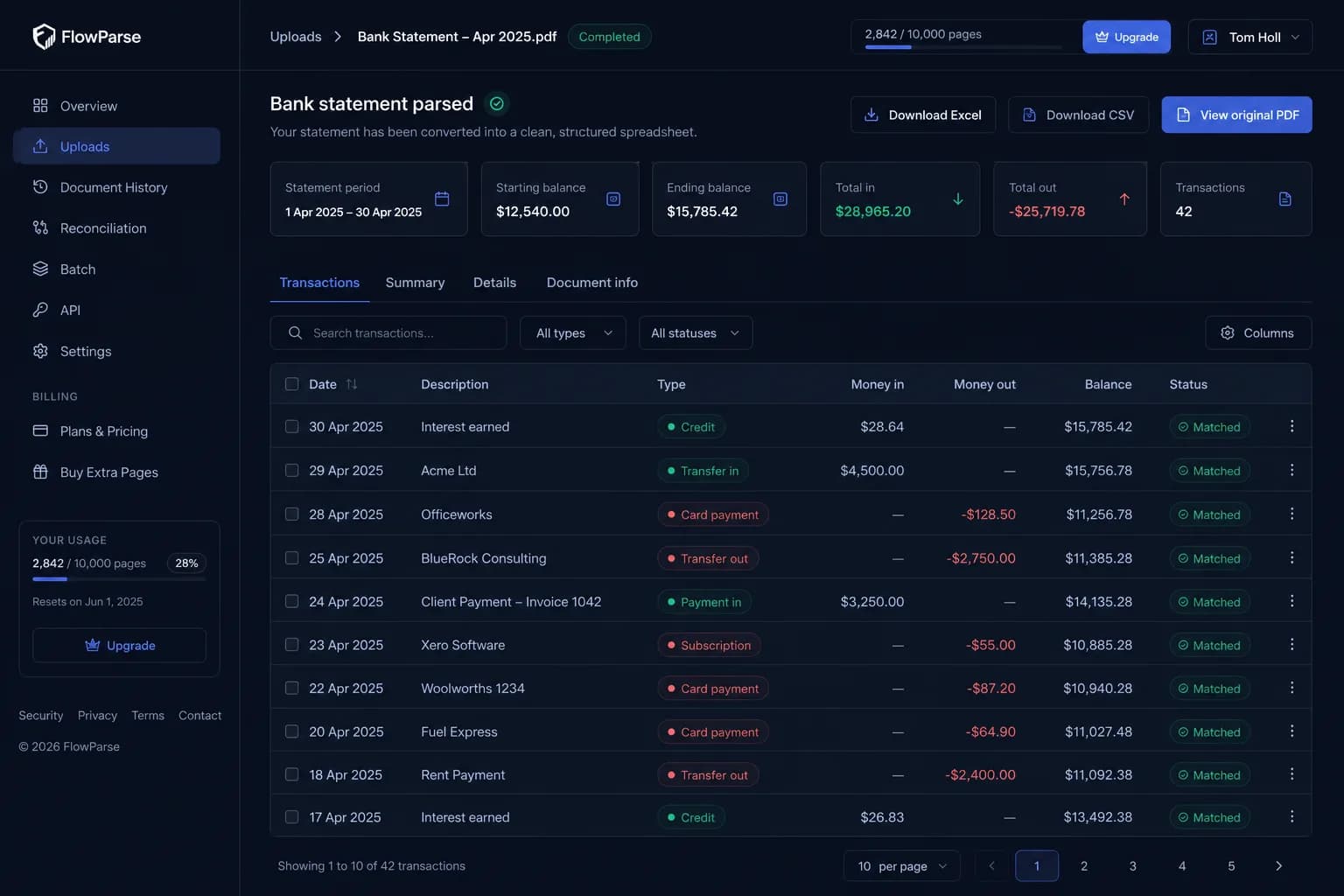
Task: Check the Fuel Express row checkbox
Action: (x=291, y=731)
